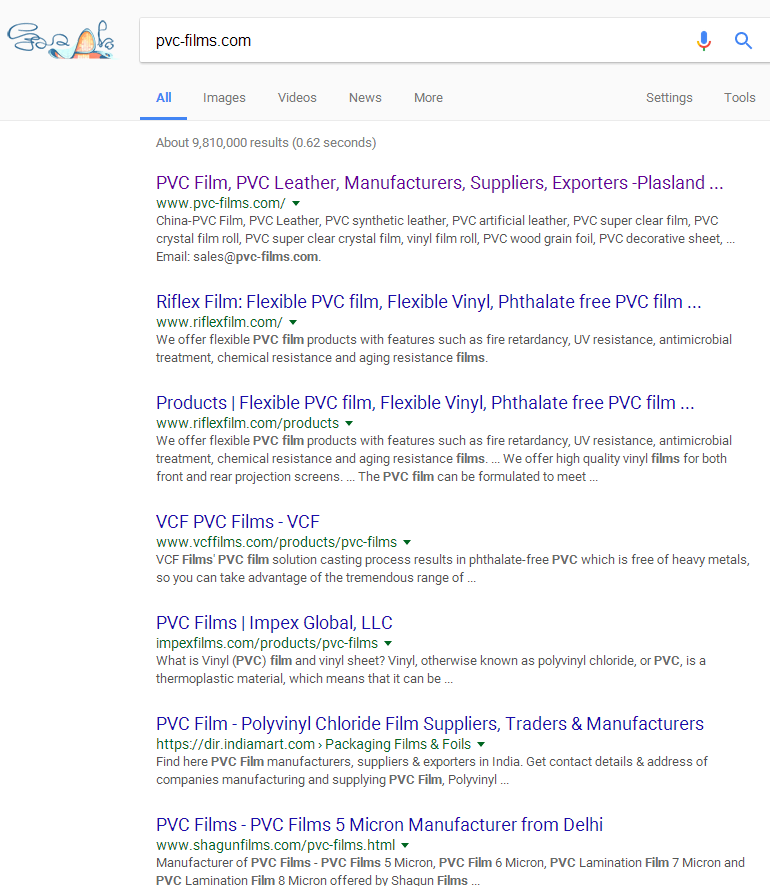The width and height of the screenshot is (770, 886).
Task: Open the VCF PVC Films - VCF result
Action: click(x=238, y=522)
